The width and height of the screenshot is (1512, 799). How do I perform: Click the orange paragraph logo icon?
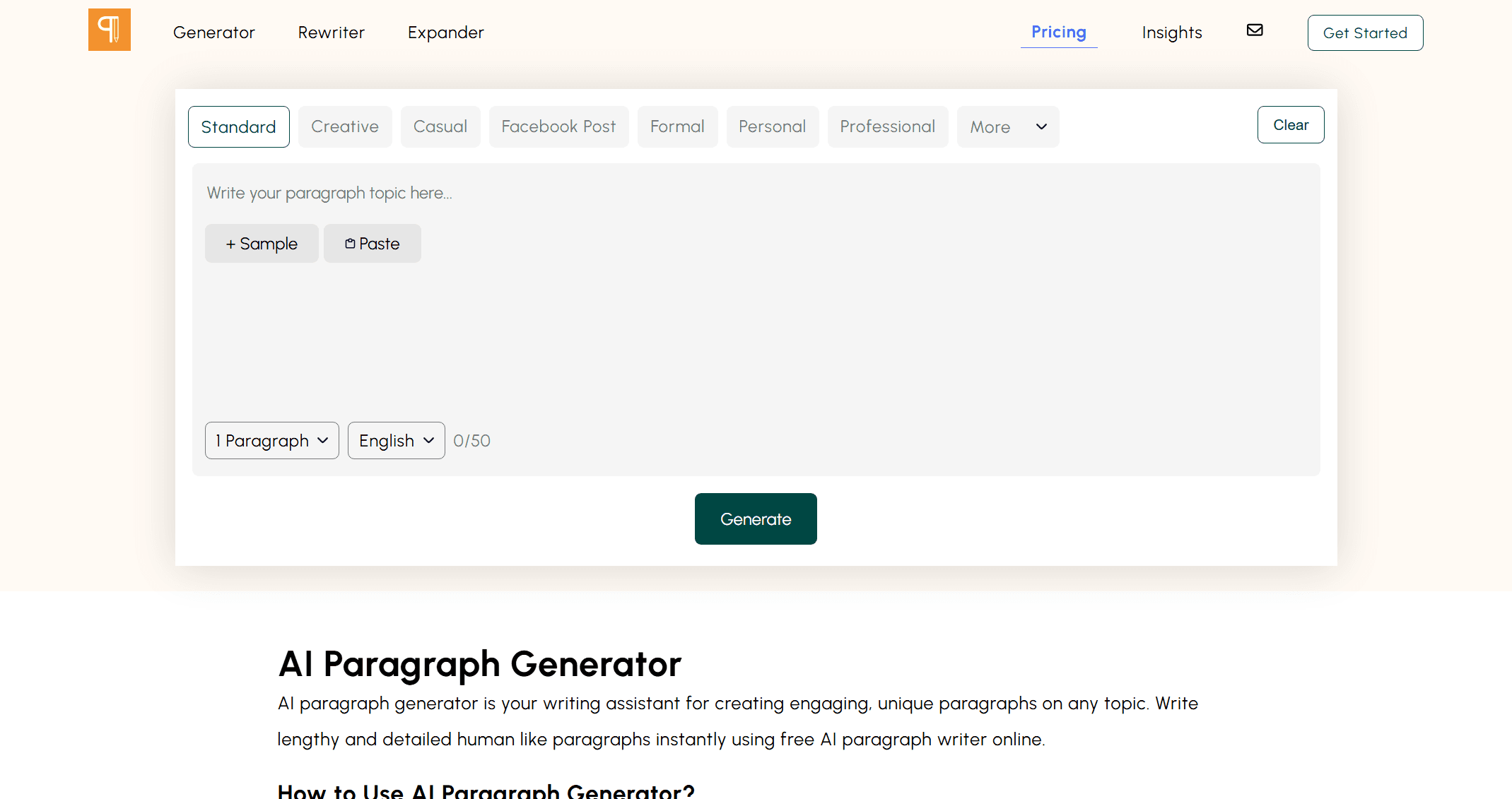coord(109,30)
